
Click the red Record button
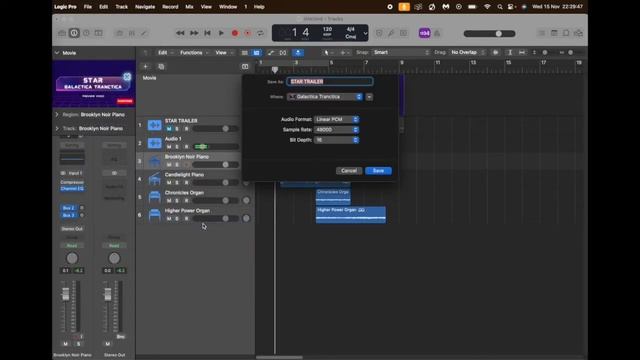[235, 33]
